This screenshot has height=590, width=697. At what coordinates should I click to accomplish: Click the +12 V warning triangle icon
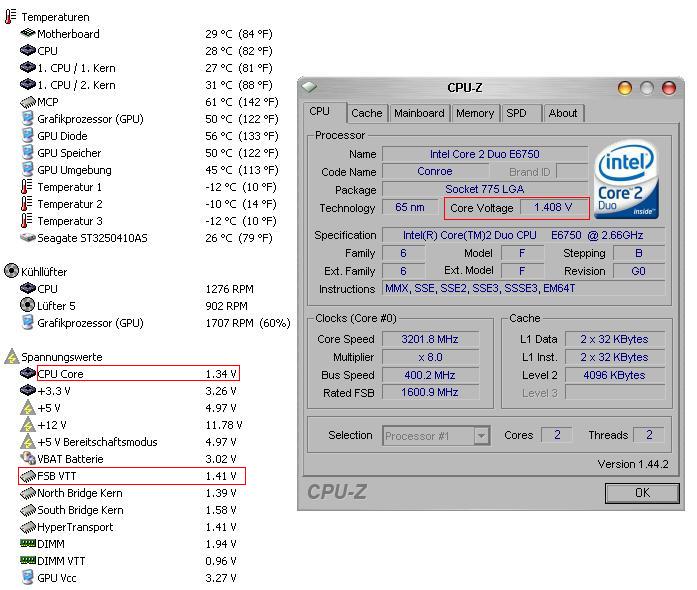28,424
